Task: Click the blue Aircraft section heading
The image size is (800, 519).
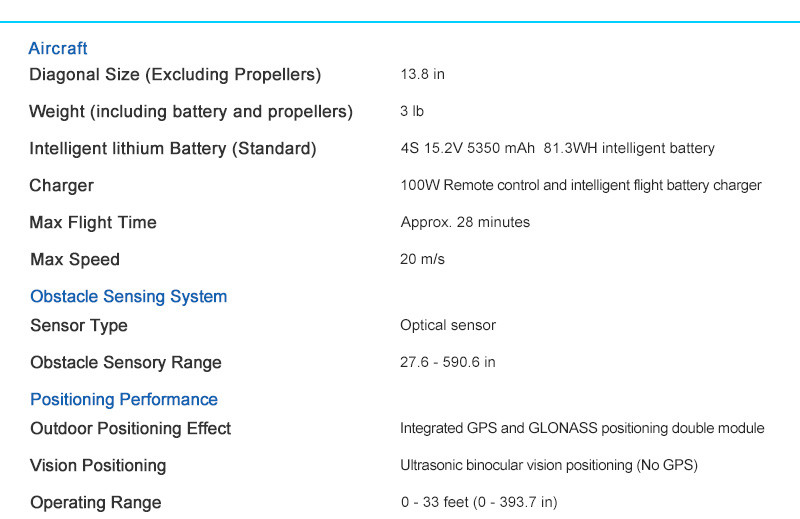Action: coord(58,48)
